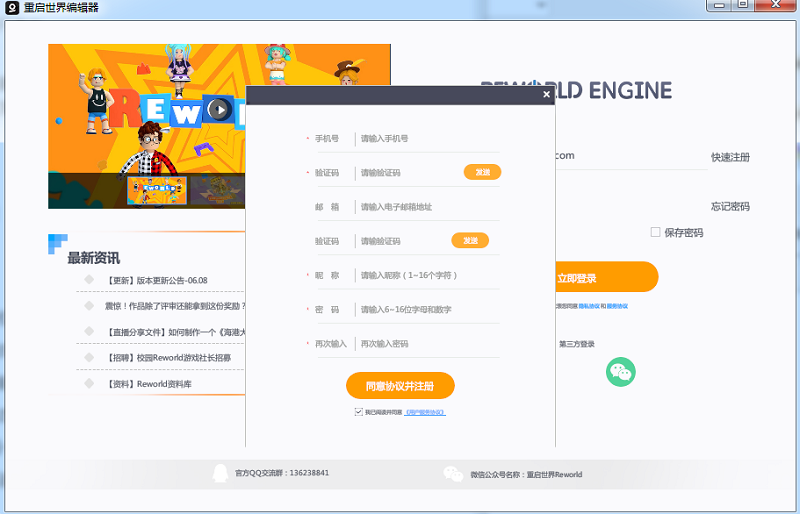Viewport: 800px width, 514px height.
Task: Open the 用户服务协议 link in dialog
Action: (x=425, y=412)
